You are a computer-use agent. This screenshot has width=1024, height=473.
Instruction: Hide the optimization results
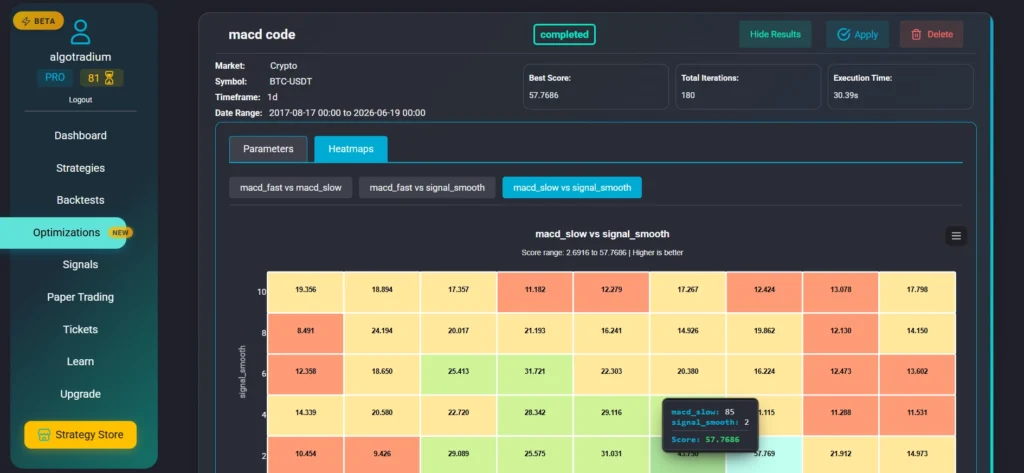tap(775, 35)
